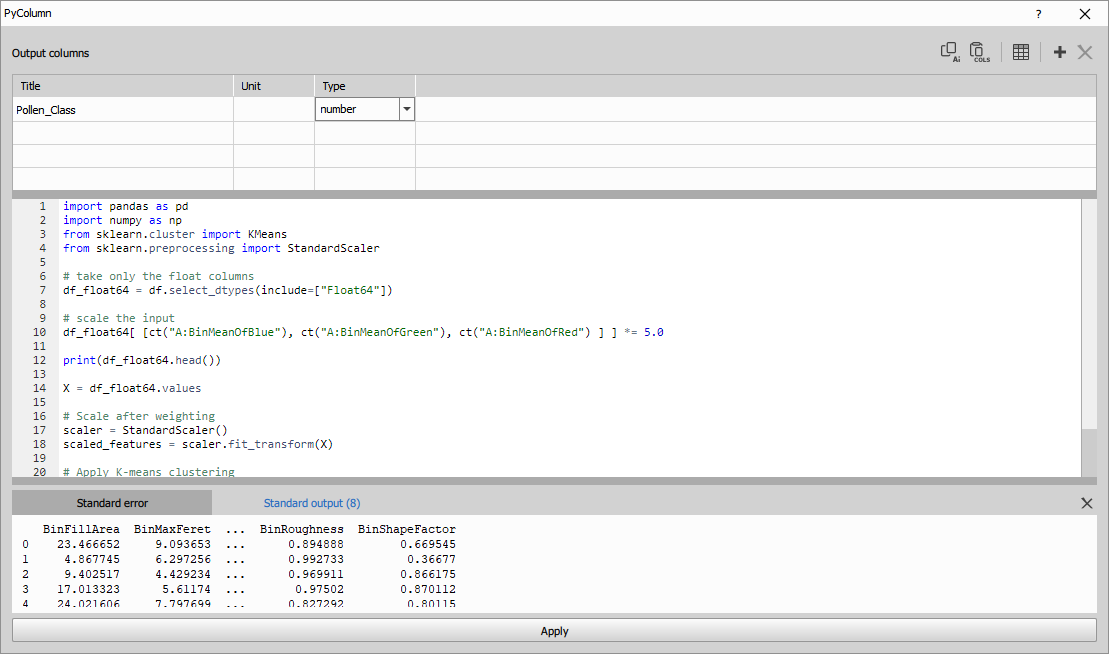This screenshot has width=1109, height=654.
Task: Click the empty second row Title cell
Action: (x=120, y=133)
